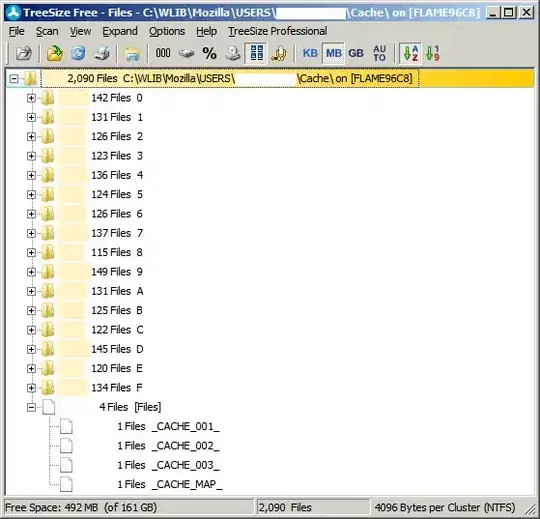Switch size unit to MB
The image size is (540, 519).
[x=333, y=53]
